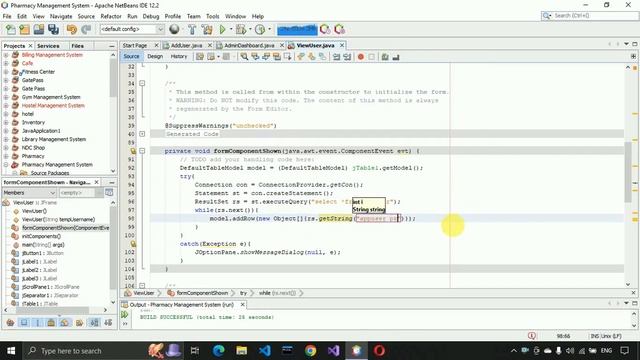
Task: Expand the Billing Management System project
Action: tap(6, 55)
